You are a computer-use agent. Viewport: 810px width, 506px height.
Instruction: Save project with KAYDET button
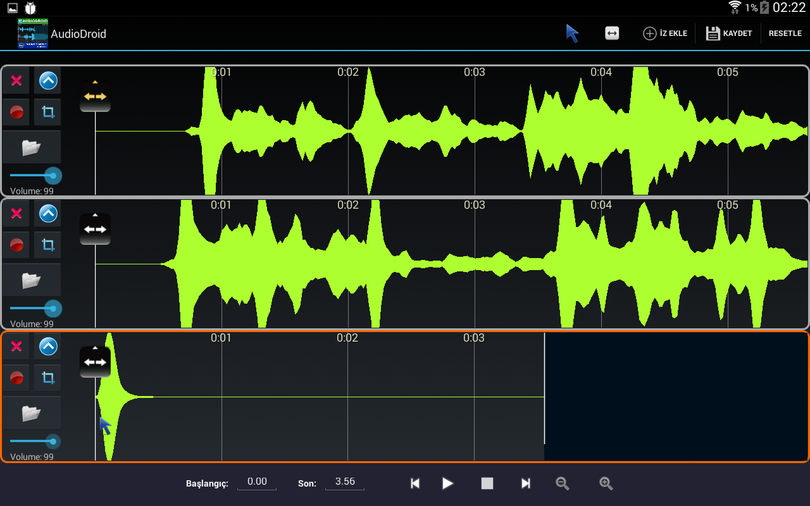pyautogui.click(x=728, y=33)
